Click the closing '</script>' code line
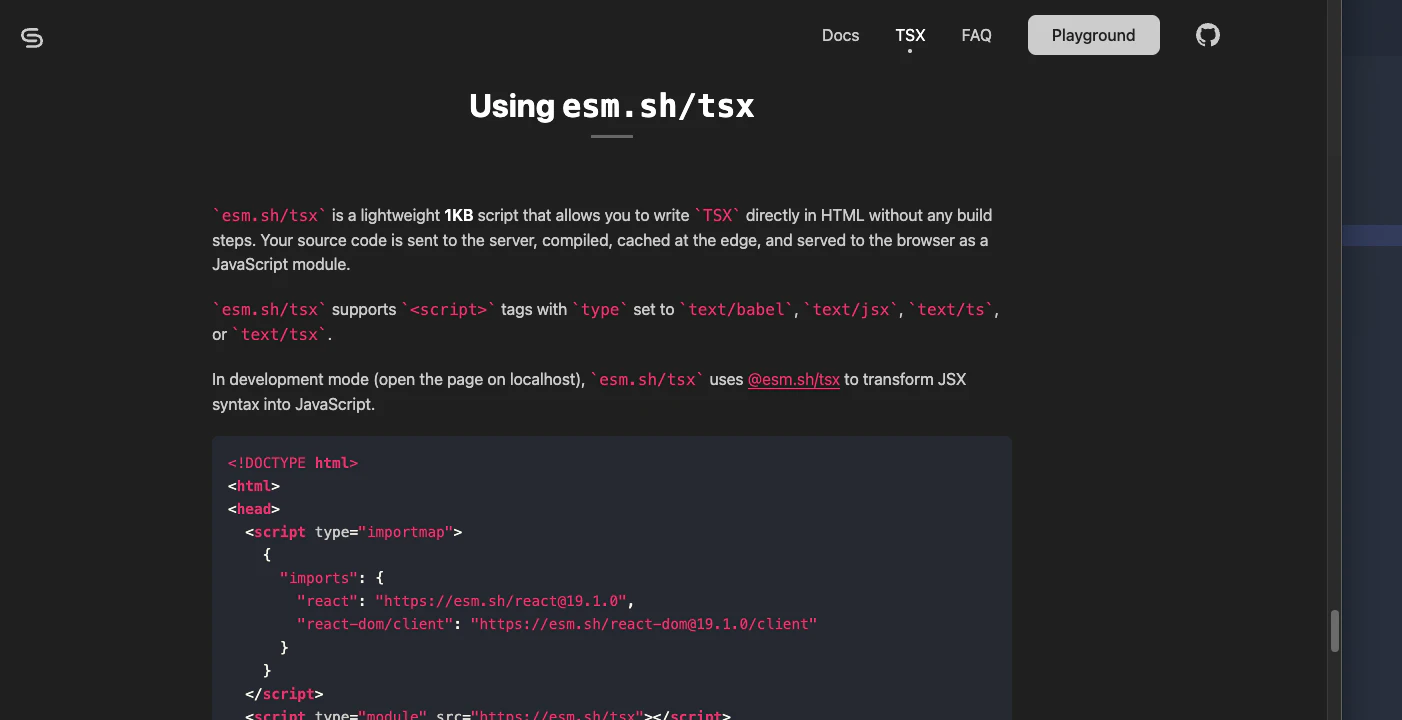Image resolution: width=1402 pixels, height=720 pixels. [284, 693]
